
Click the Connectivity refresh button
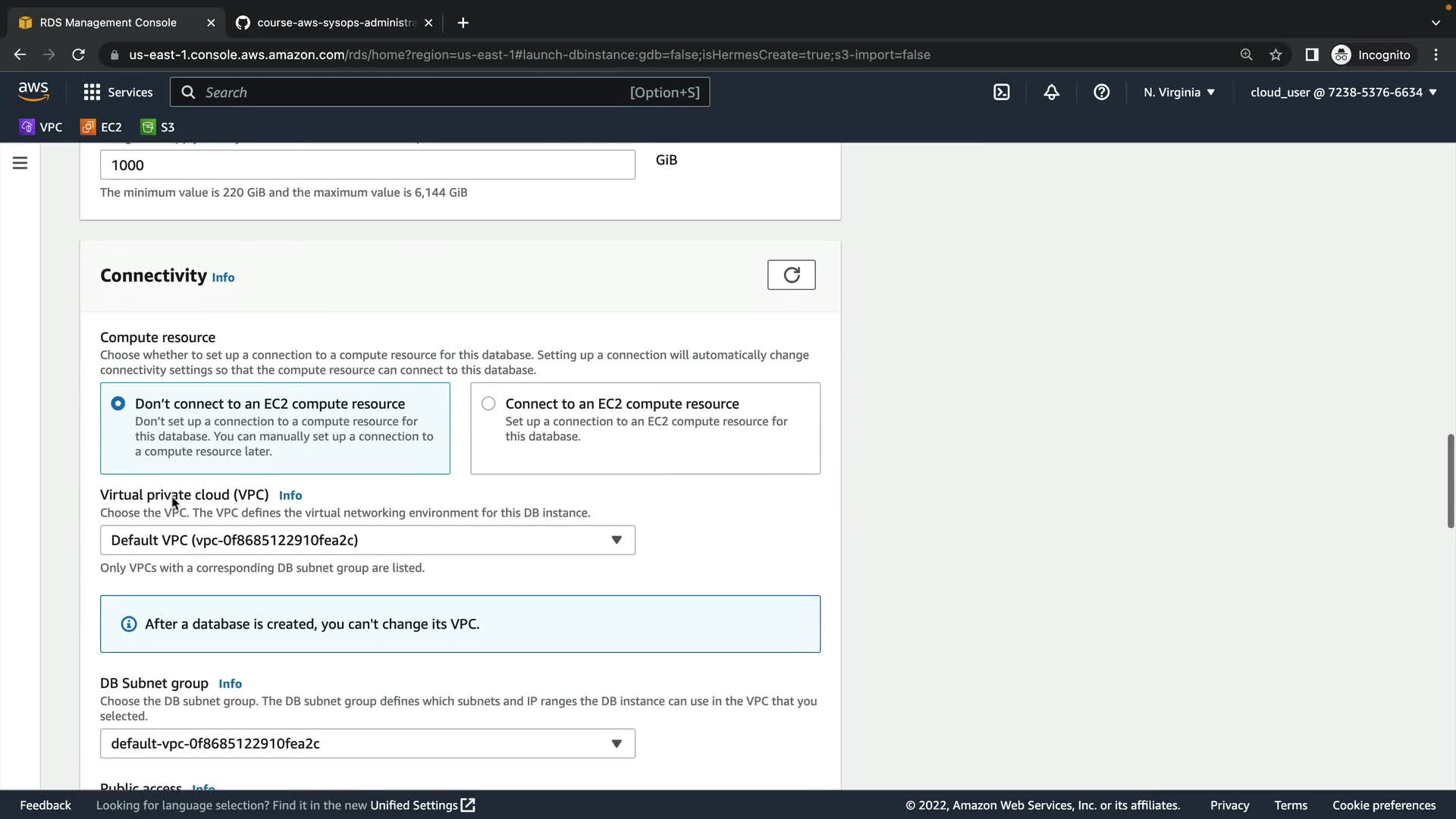click(791, 275)
